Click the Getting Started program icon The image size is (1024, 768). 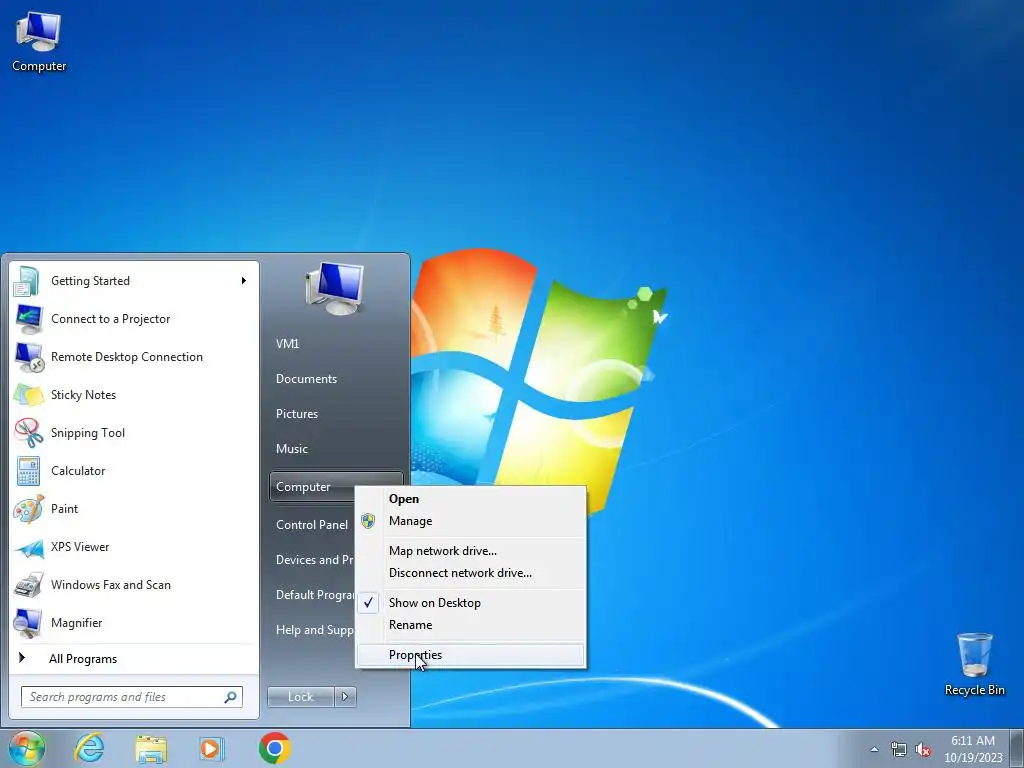pos(27,281)
